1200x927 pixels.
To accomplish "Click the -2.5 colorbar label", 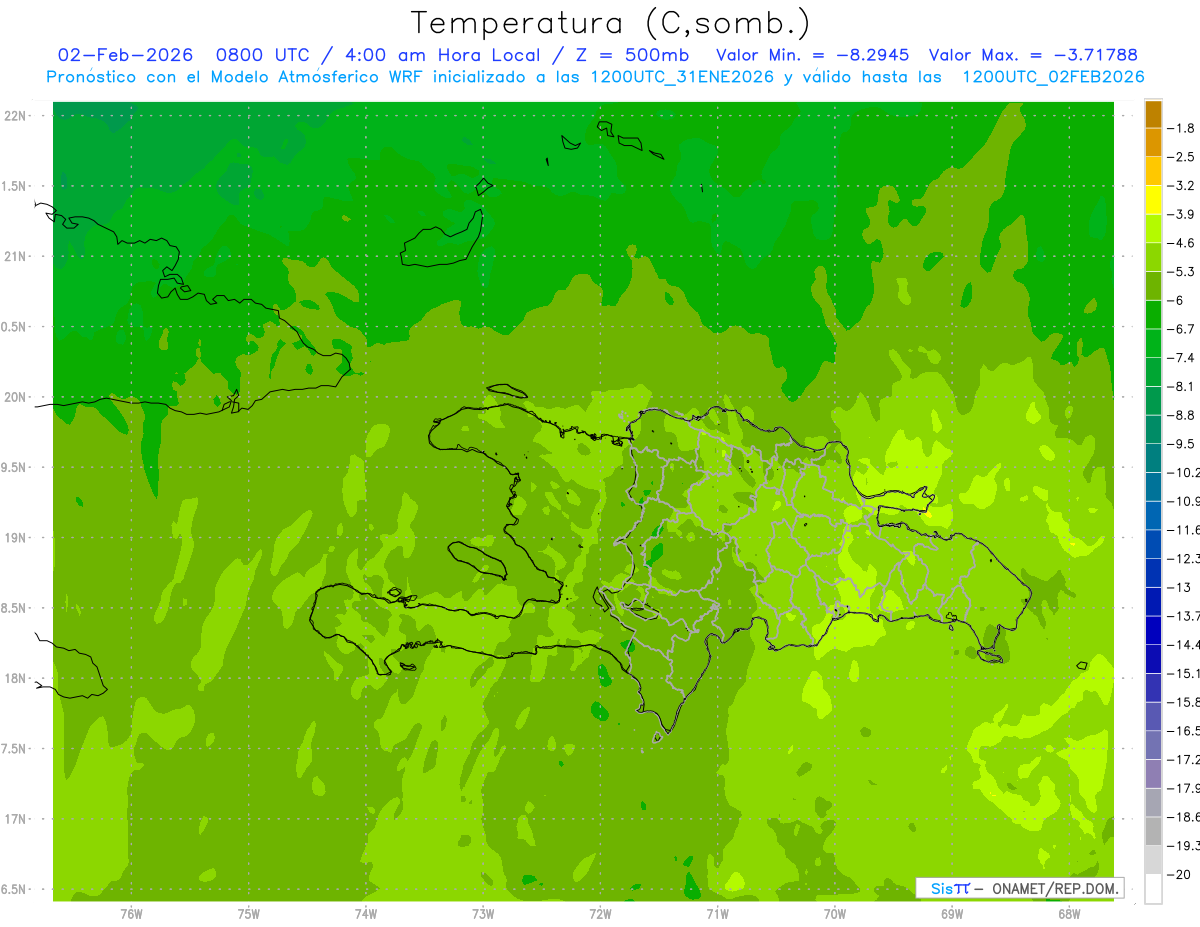I will (1183, 157).
